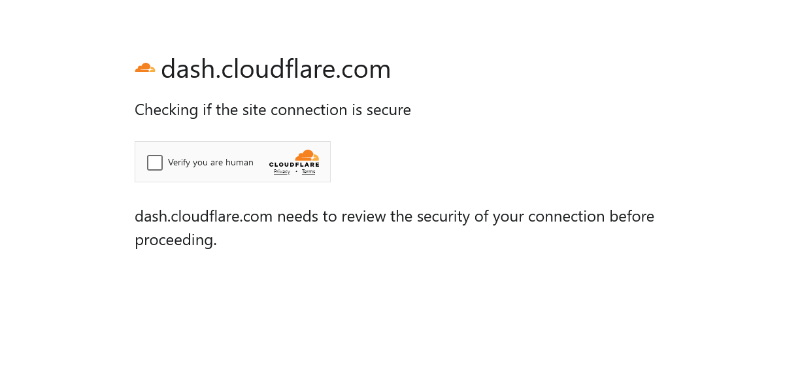Click the word "Checking" in the status line

pos(166,111)
